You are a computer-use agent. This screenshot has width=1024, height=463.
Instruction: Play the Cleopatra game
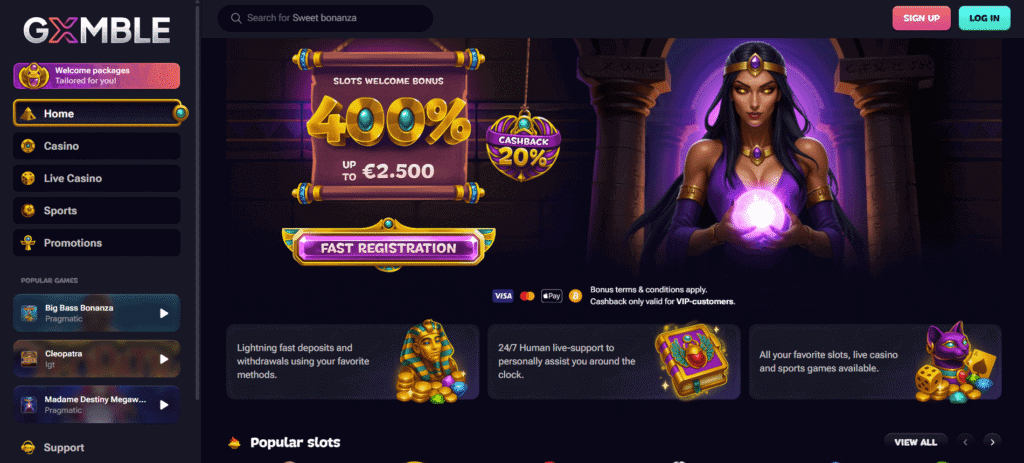(164, 359)
